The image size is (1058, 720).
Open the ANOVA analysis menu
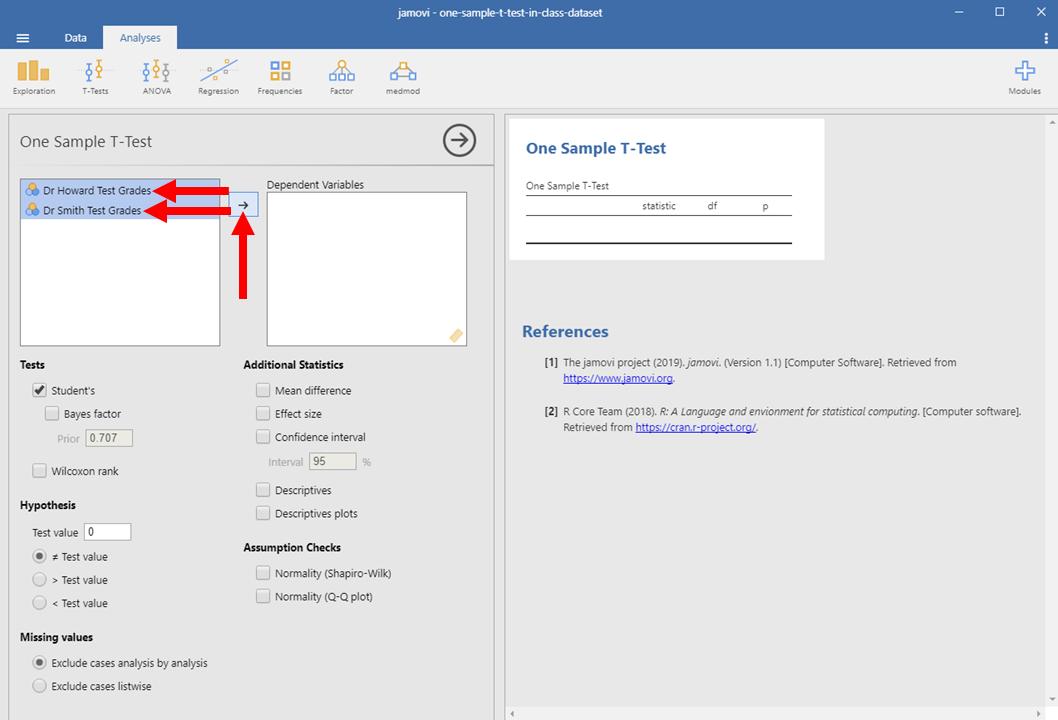click(156, 77)
